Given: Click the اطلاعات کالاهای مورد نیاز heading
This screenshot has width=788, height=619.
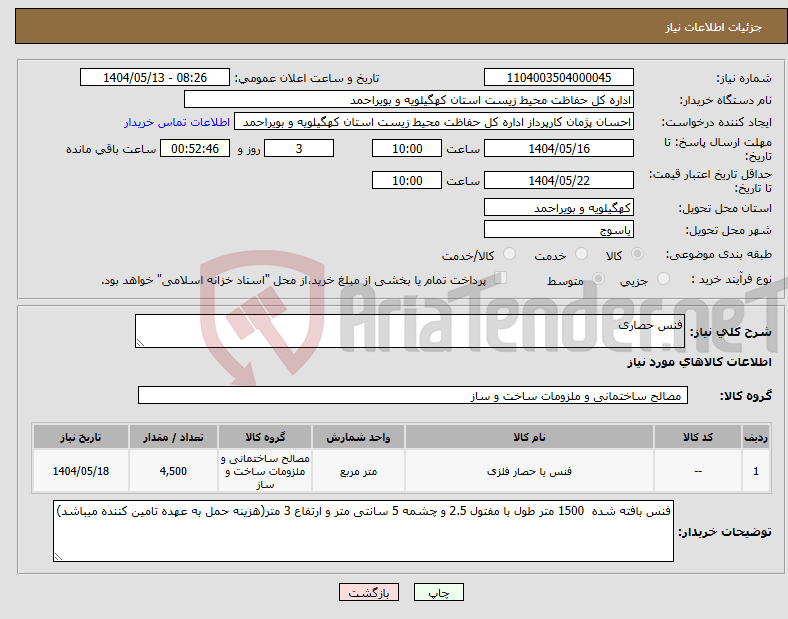Looking at the screenshot, I should tap(699, 362).
